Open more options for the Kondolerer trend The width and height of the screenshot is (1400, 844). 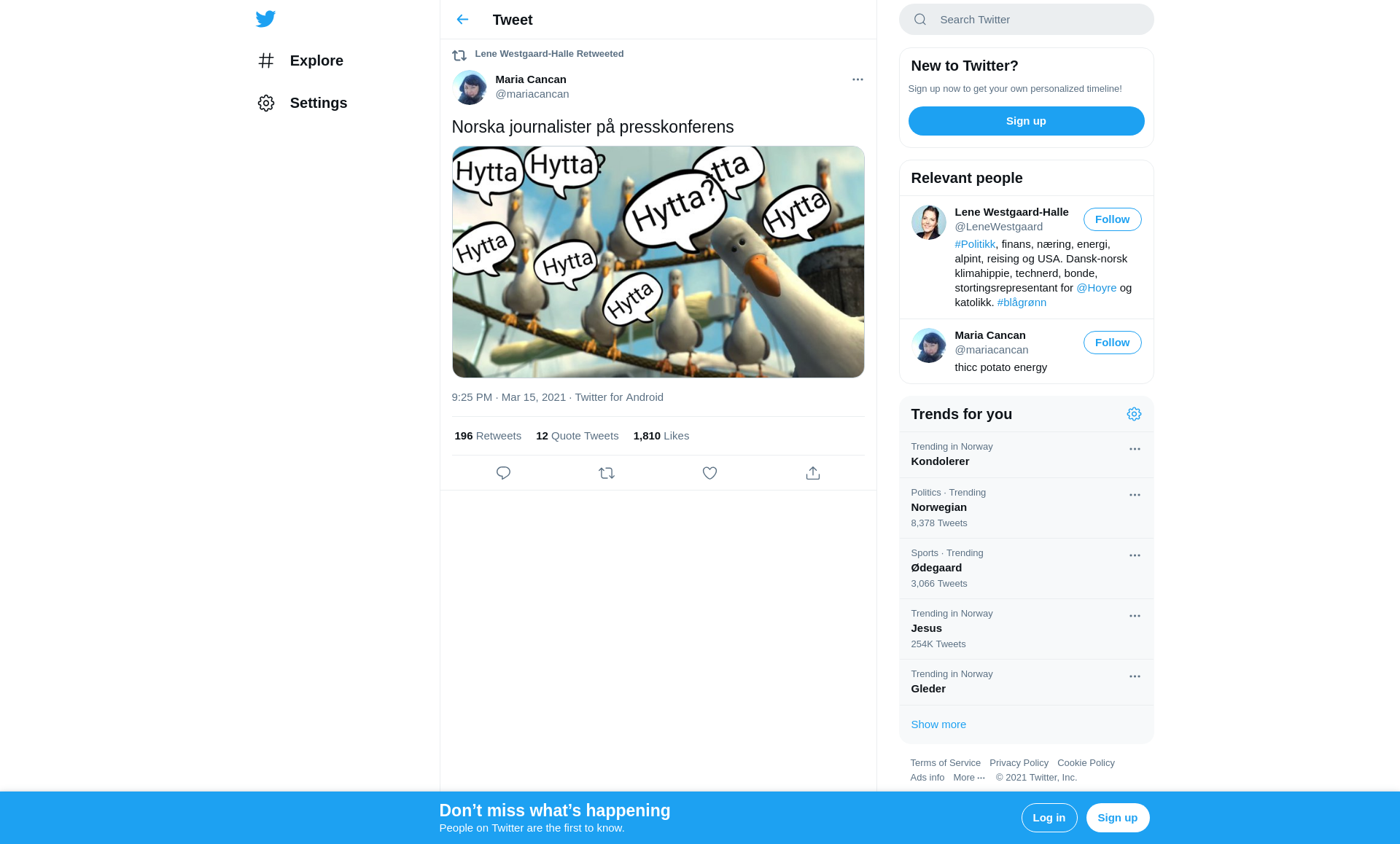(1135, 449)
